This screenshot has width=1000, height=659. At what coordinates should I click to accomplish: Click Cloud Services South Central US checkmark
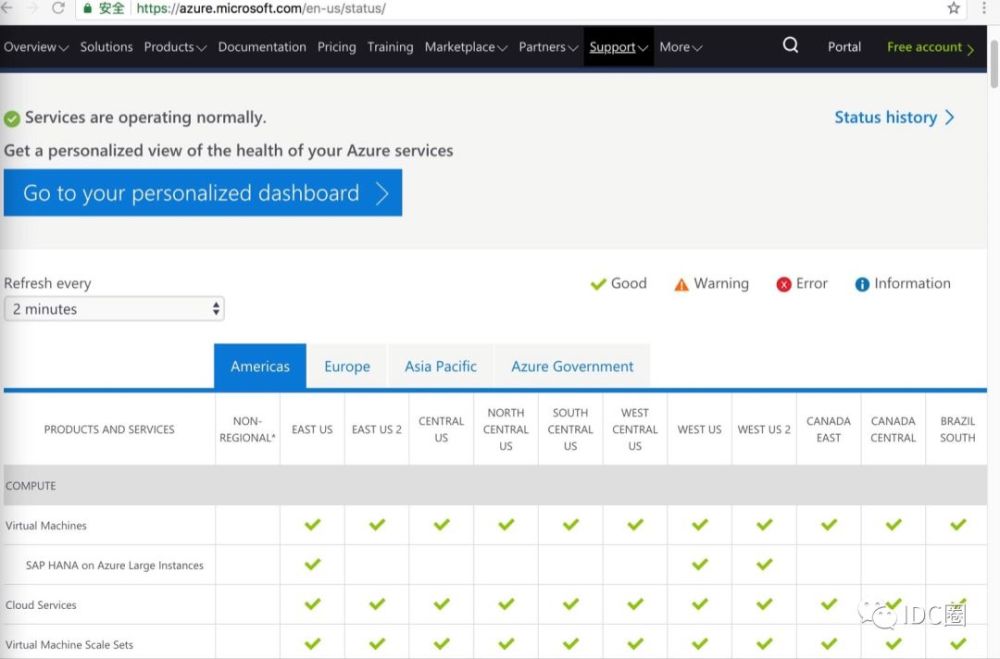pos(571,603)
